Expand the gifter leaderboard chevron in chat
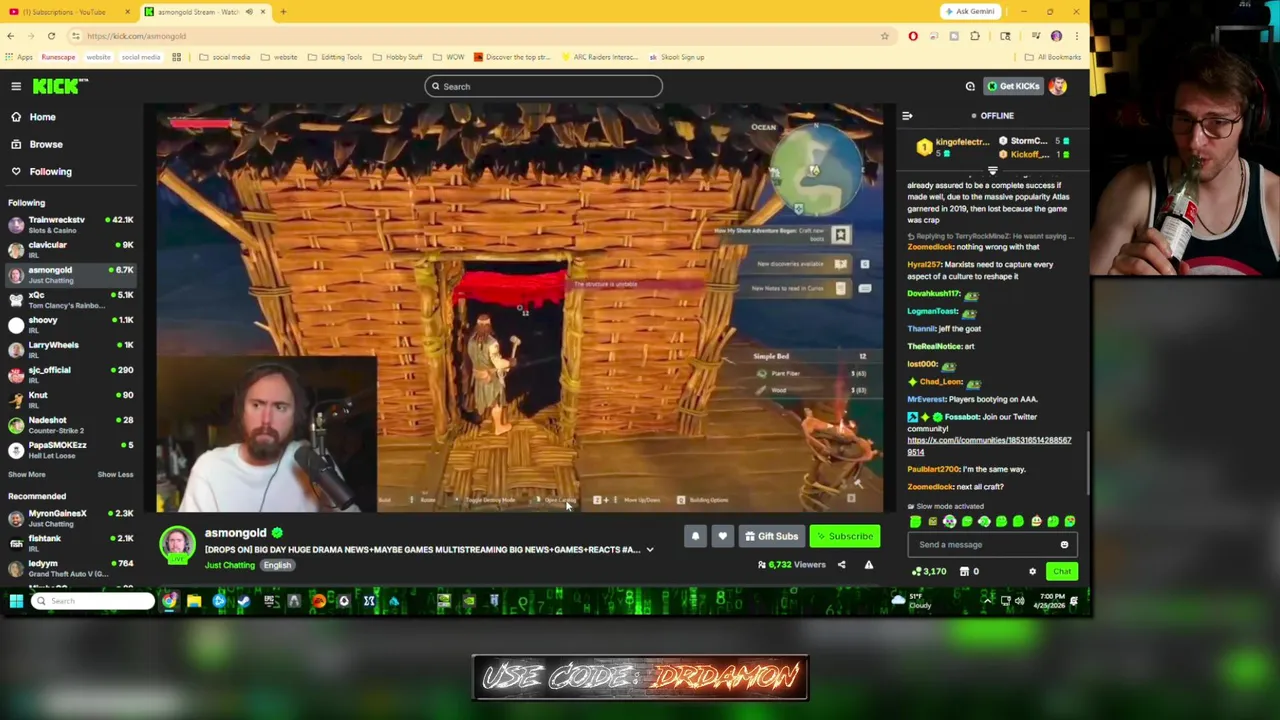This screenshot has height=720, width=1280. coord(992,171)
